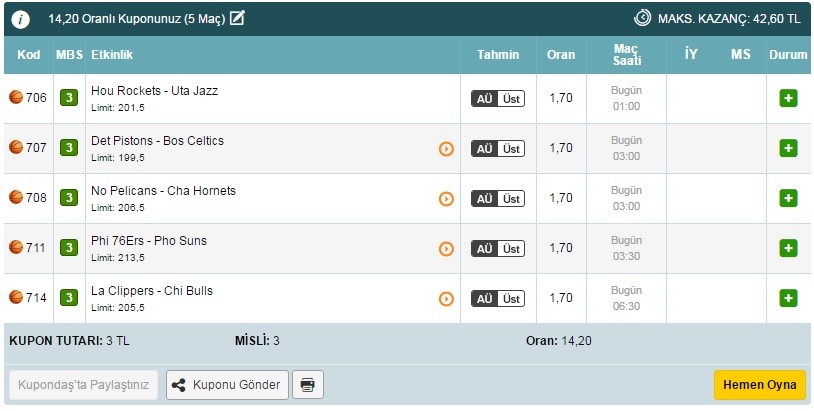Image resolution: width=814 pixels, height=411 pixels.
Task: Expand Det Pistons row with green plus
Action: coord(788,148)
